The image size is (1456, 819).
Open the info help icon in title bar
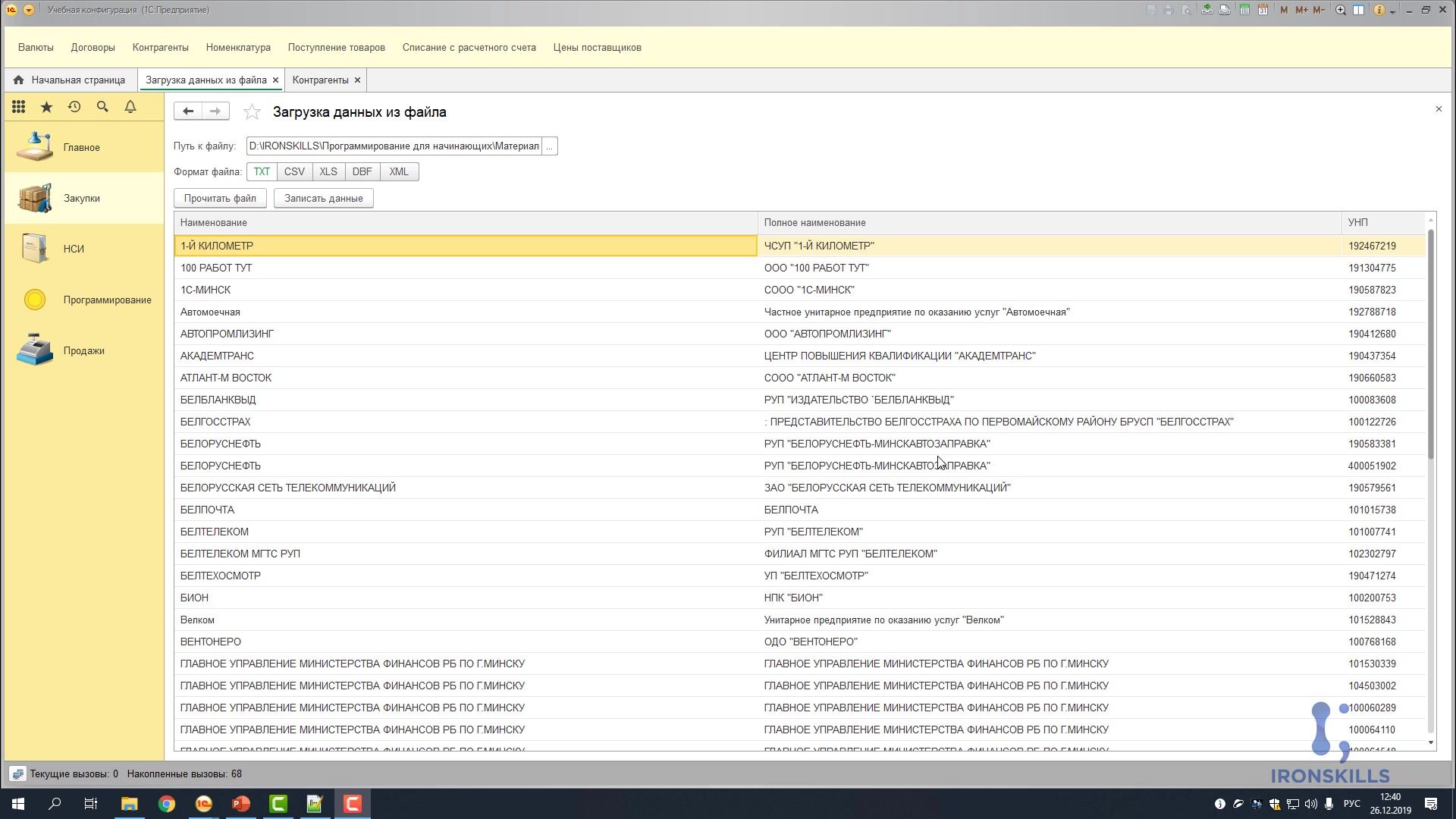coord(1379,10)
